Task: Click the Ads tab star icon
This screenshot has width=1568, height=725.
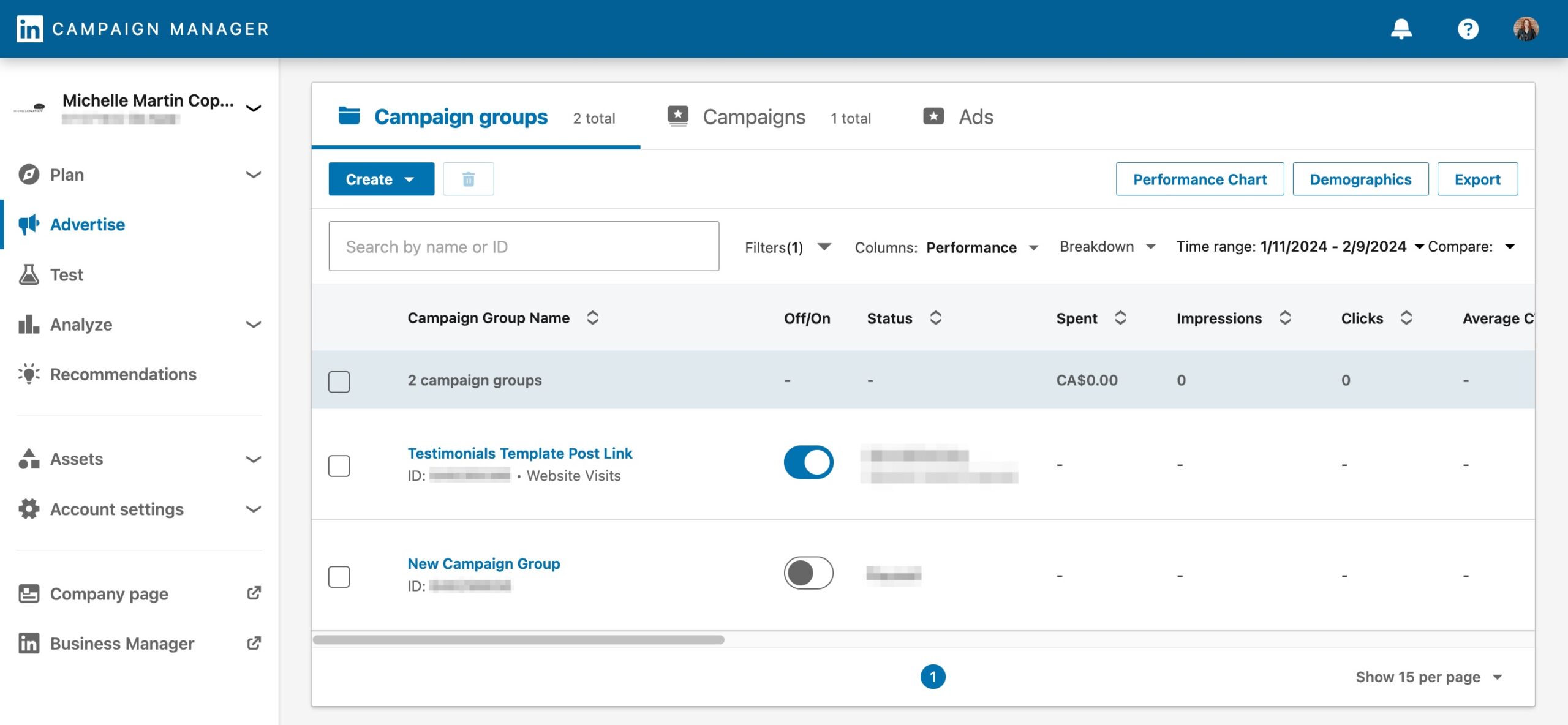Action: 933,116
